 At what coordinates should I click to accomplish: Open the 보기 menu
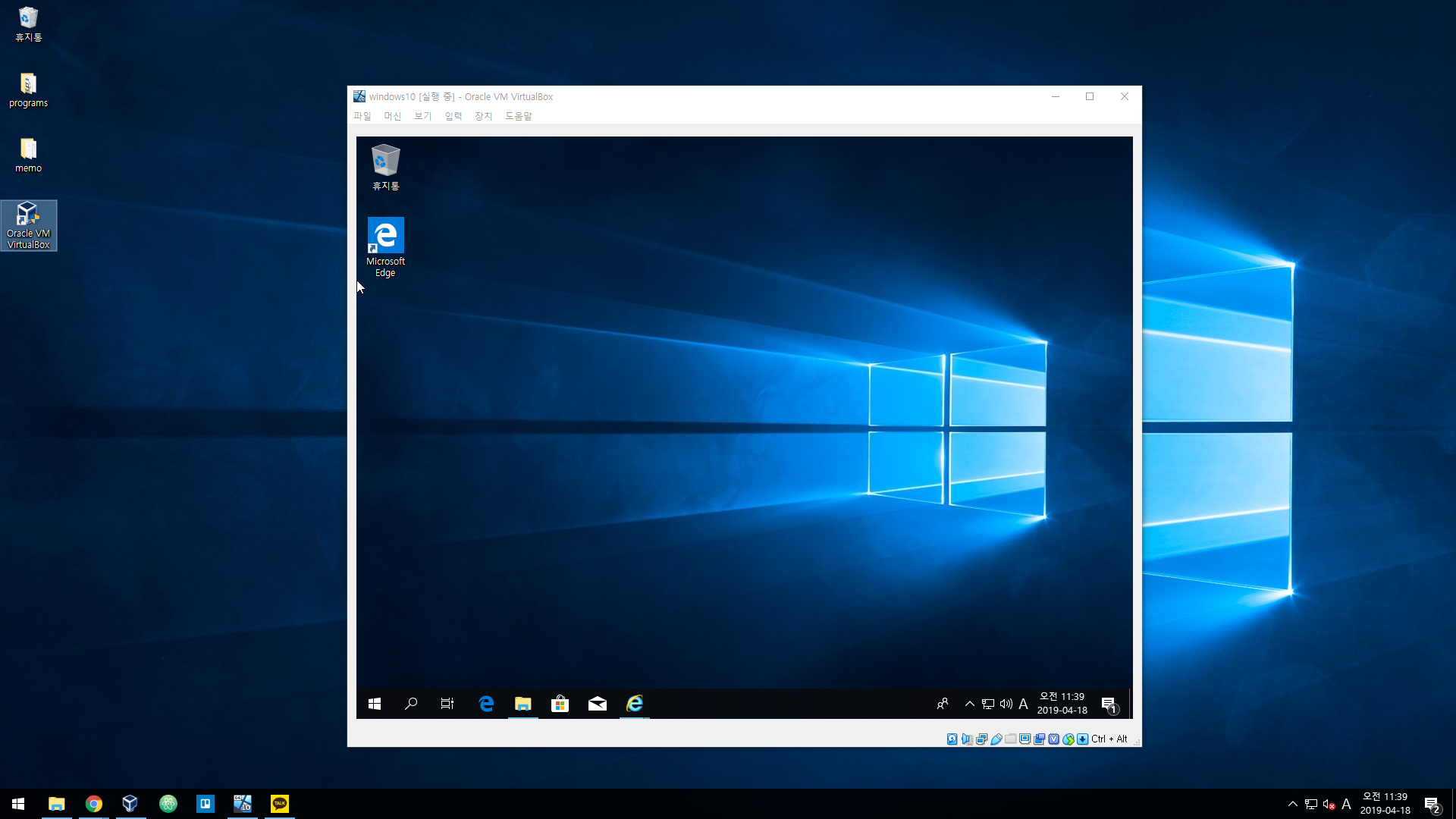pos(422,116)
